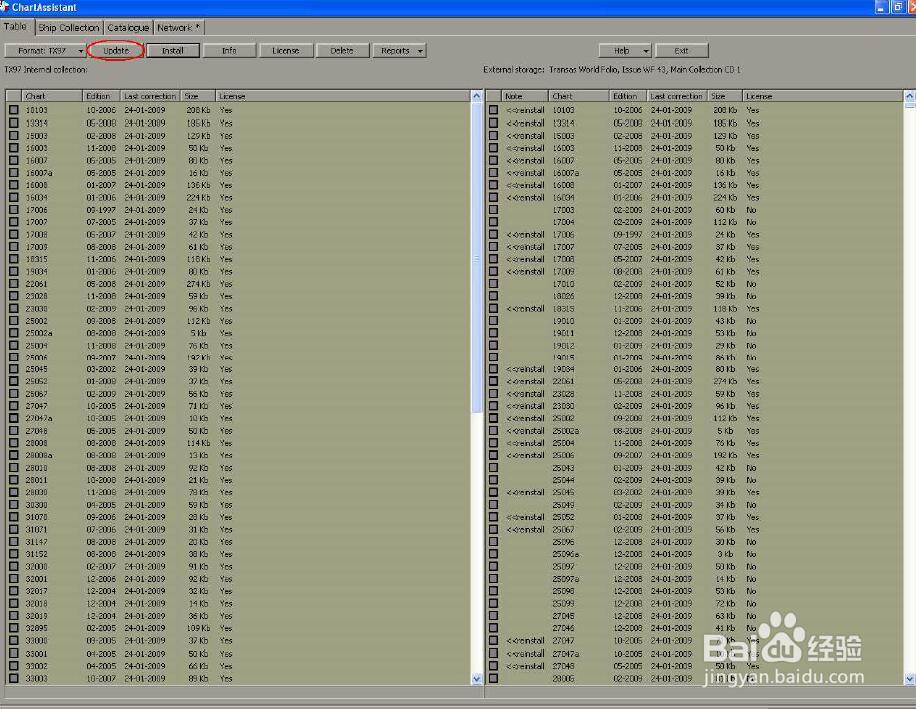Select internal chart row 18315

tap(237, 259)
